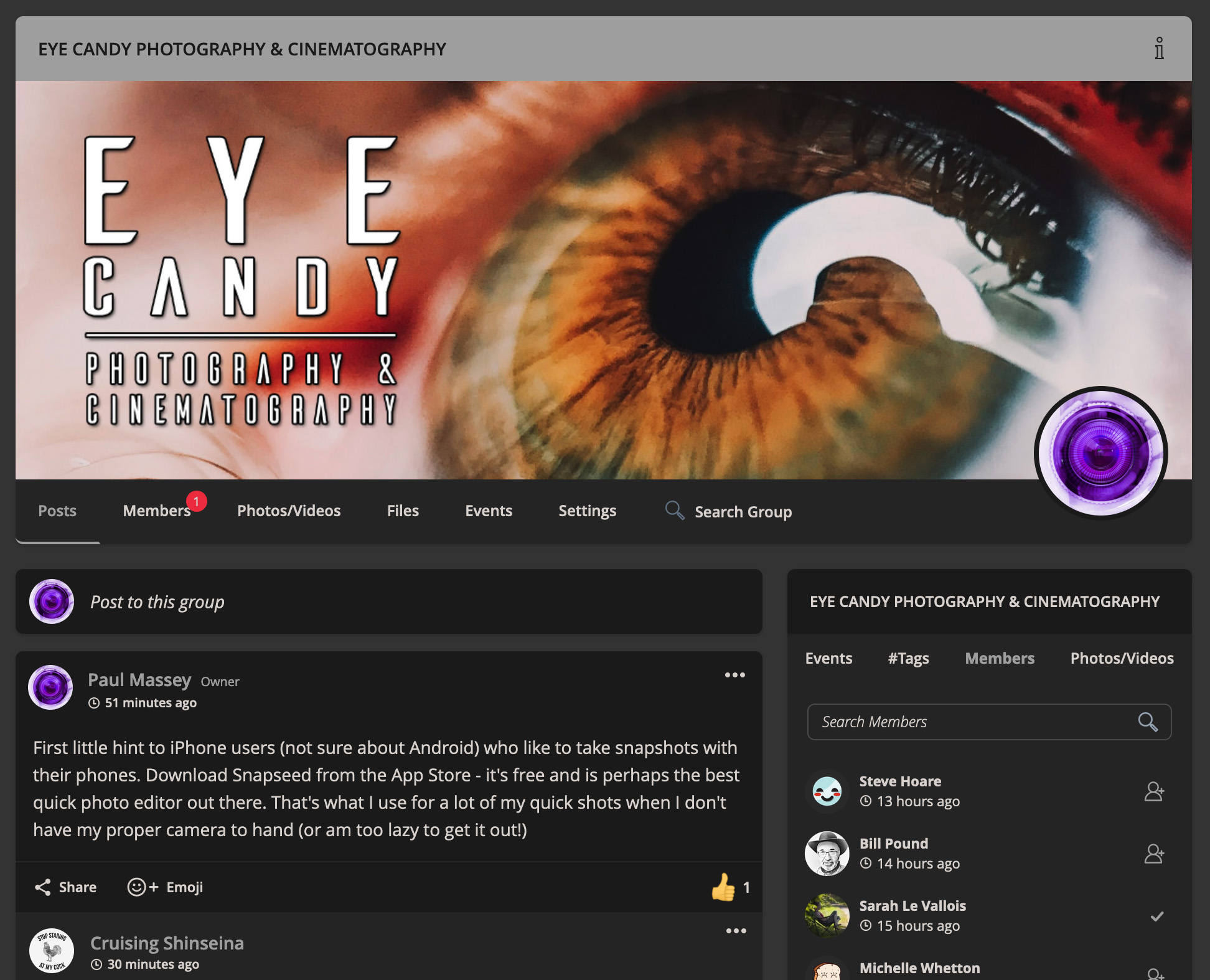Open the Members tab with notification badge
Screen dimensions: 1210x980
tap(157, 511)
